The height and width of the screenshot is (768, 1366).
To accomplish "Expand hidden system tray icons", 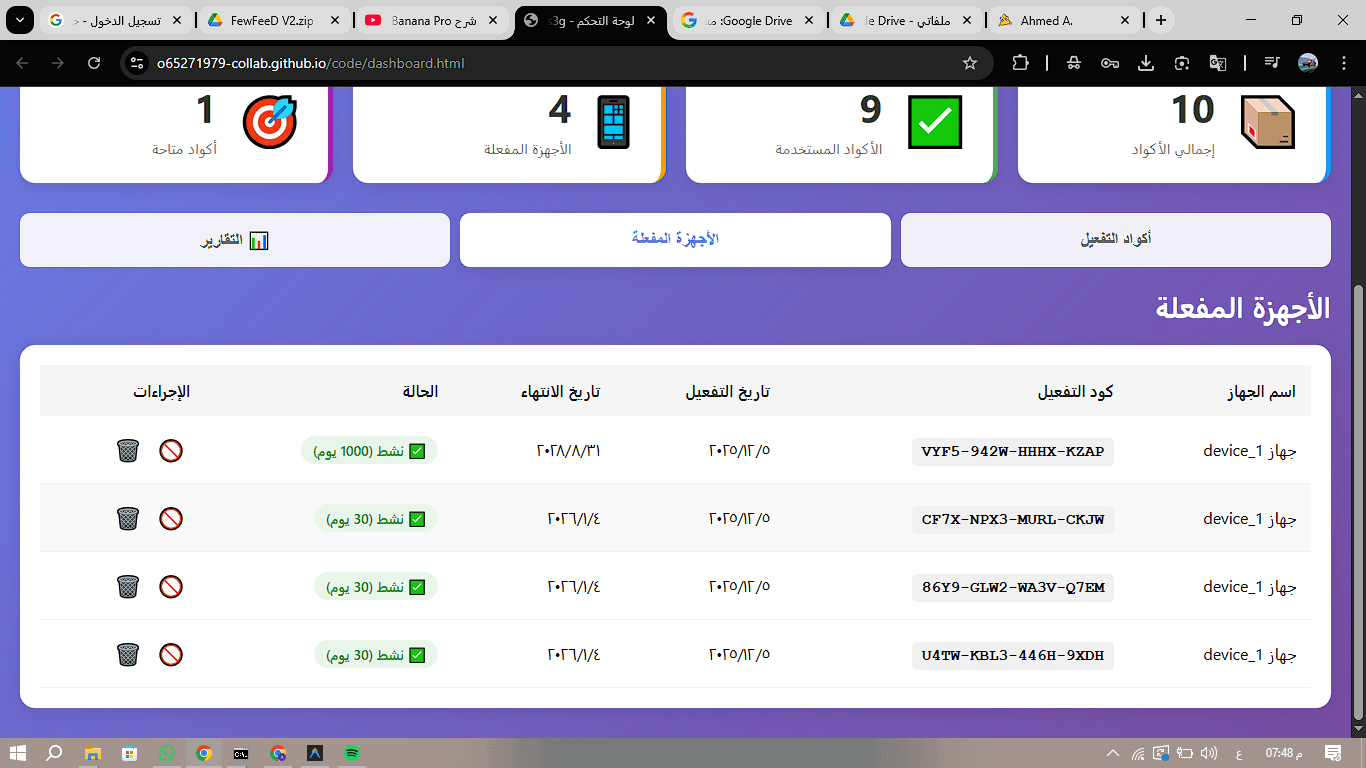I will point(1113,753).
